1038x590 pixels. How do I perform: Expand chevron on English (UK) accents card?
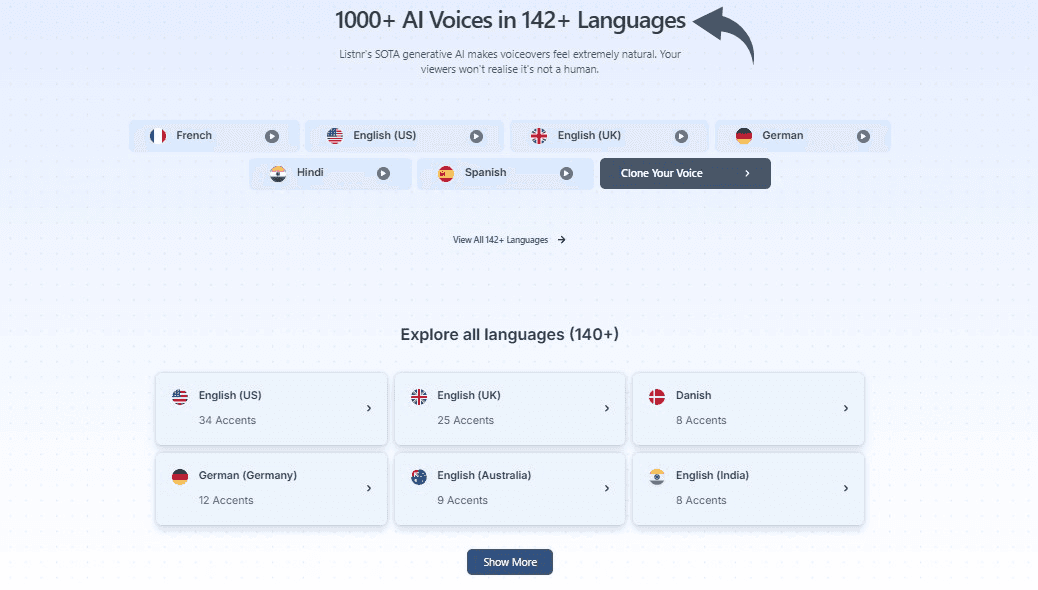[606, 409]
